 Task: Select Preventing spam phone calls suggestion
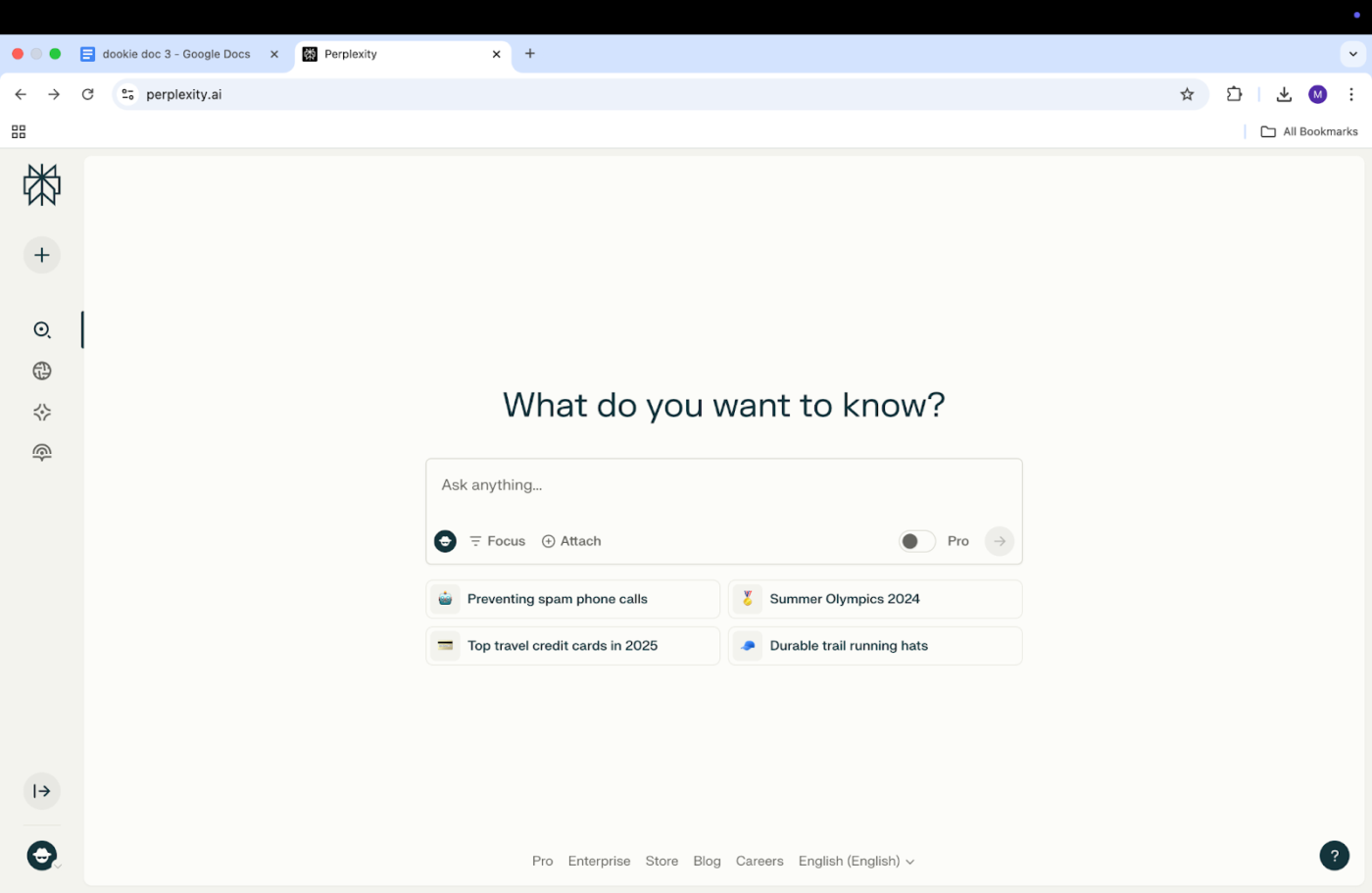573,599
